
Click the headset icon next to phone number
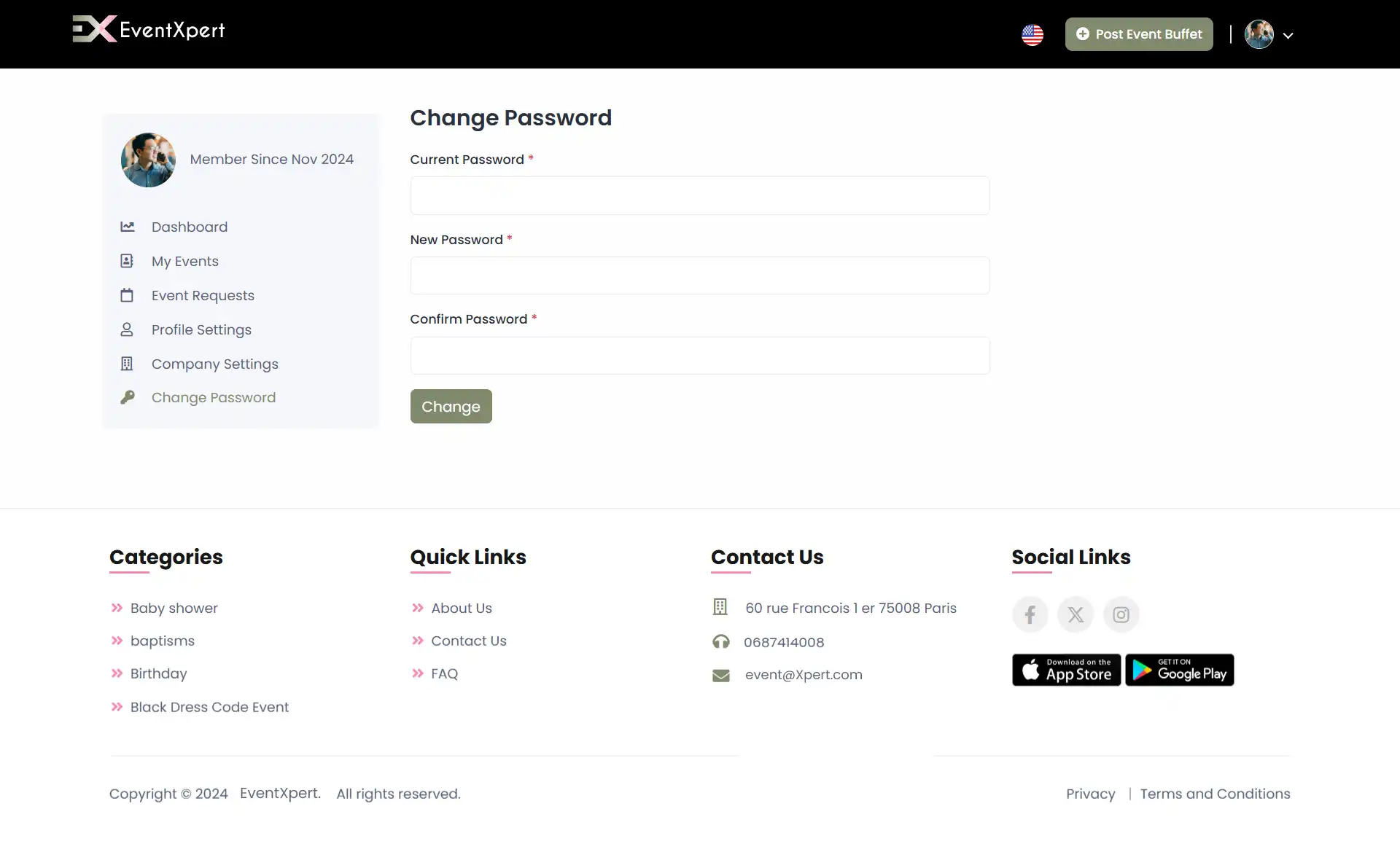point(721,642)
